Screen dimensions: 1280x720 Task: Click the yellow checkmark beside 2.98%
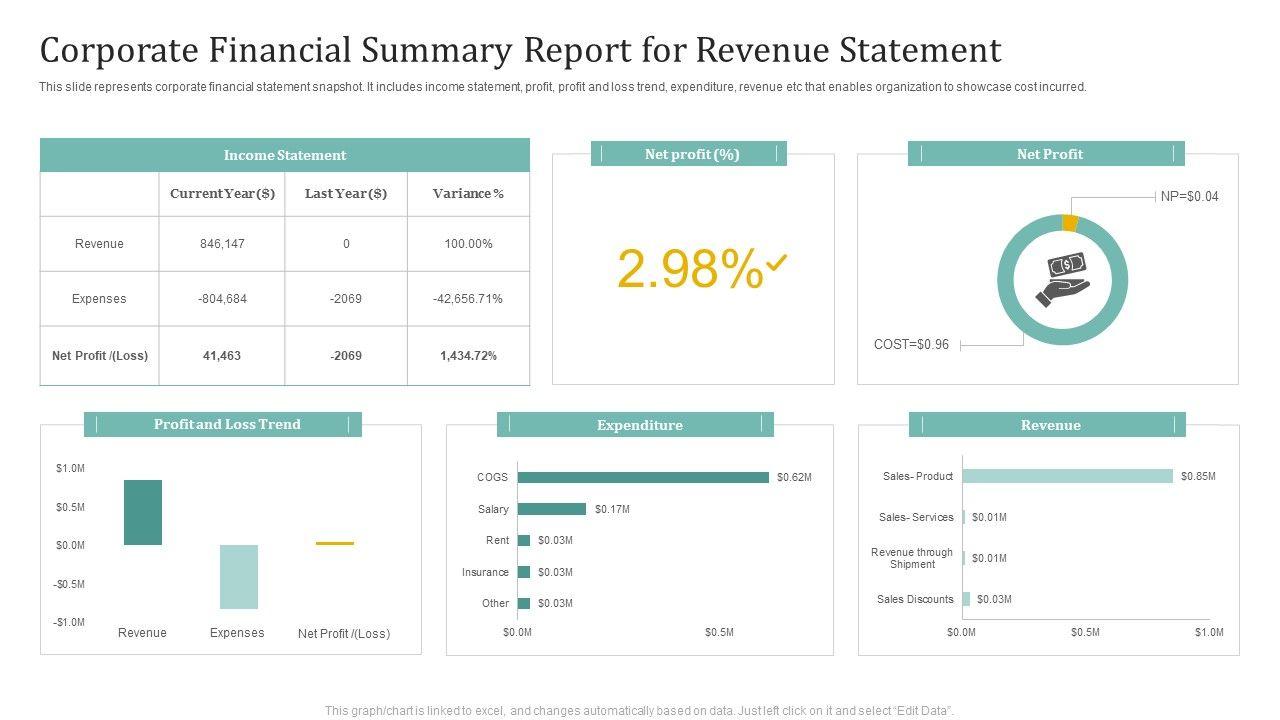[777, 263]
